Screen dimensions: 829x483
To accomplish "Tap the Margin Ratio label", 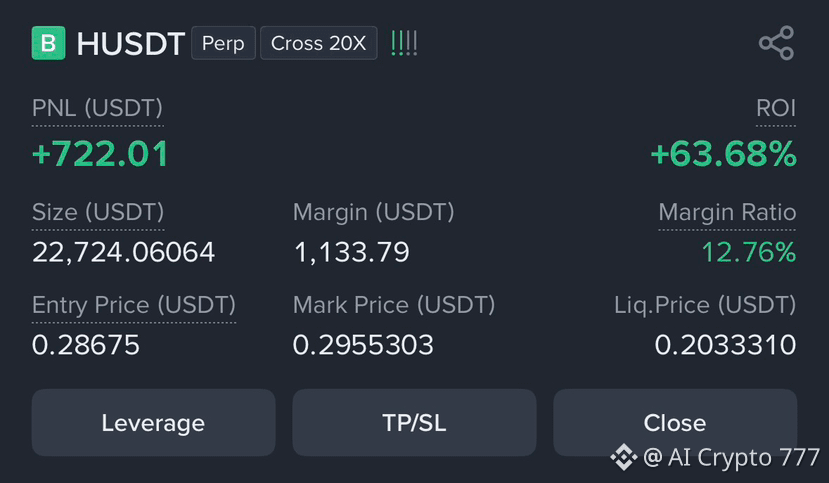I will pyautogui.click(x=727, y=212).
